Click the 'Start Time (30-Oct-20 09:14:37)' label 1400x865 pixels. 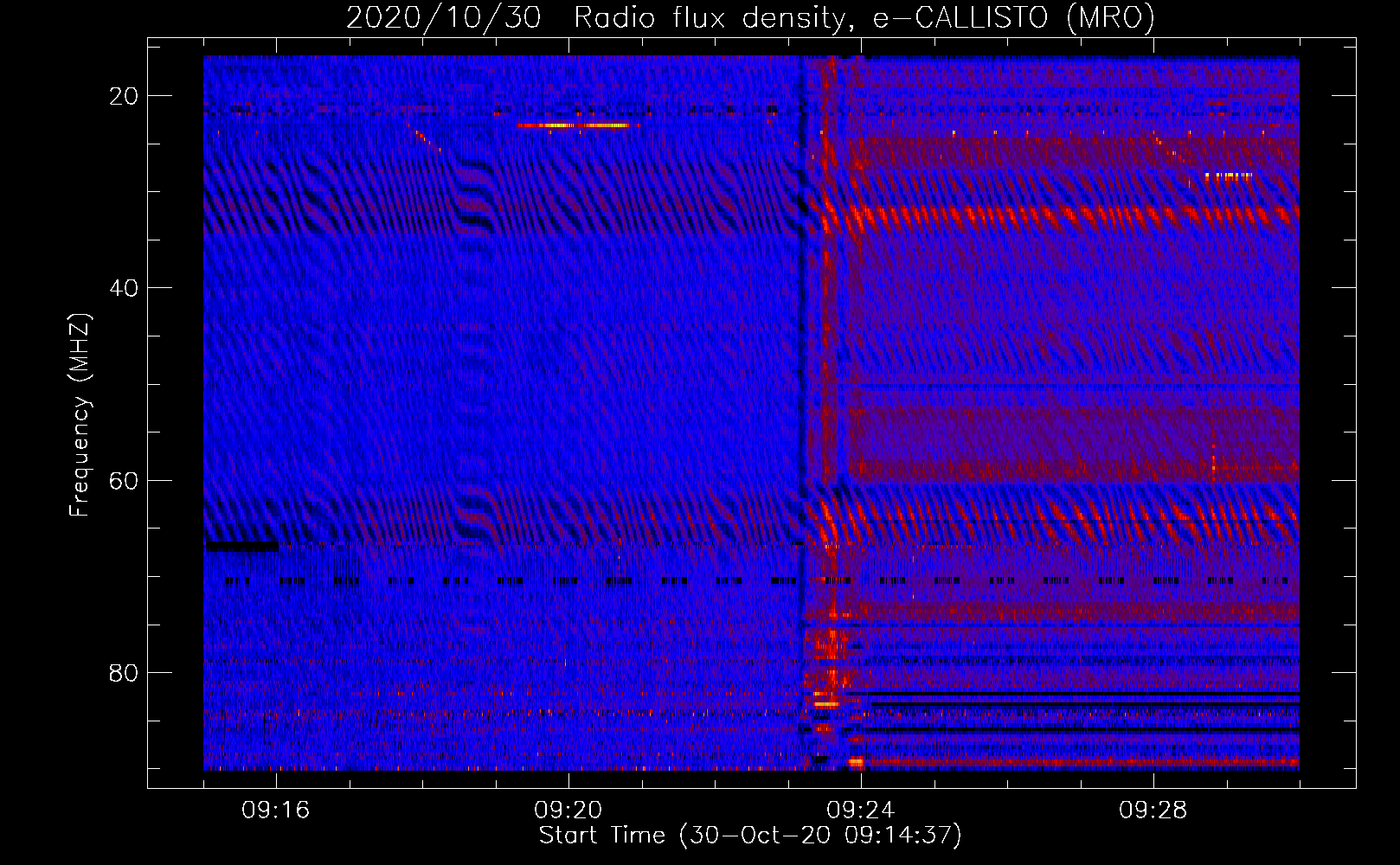[750, 836]
